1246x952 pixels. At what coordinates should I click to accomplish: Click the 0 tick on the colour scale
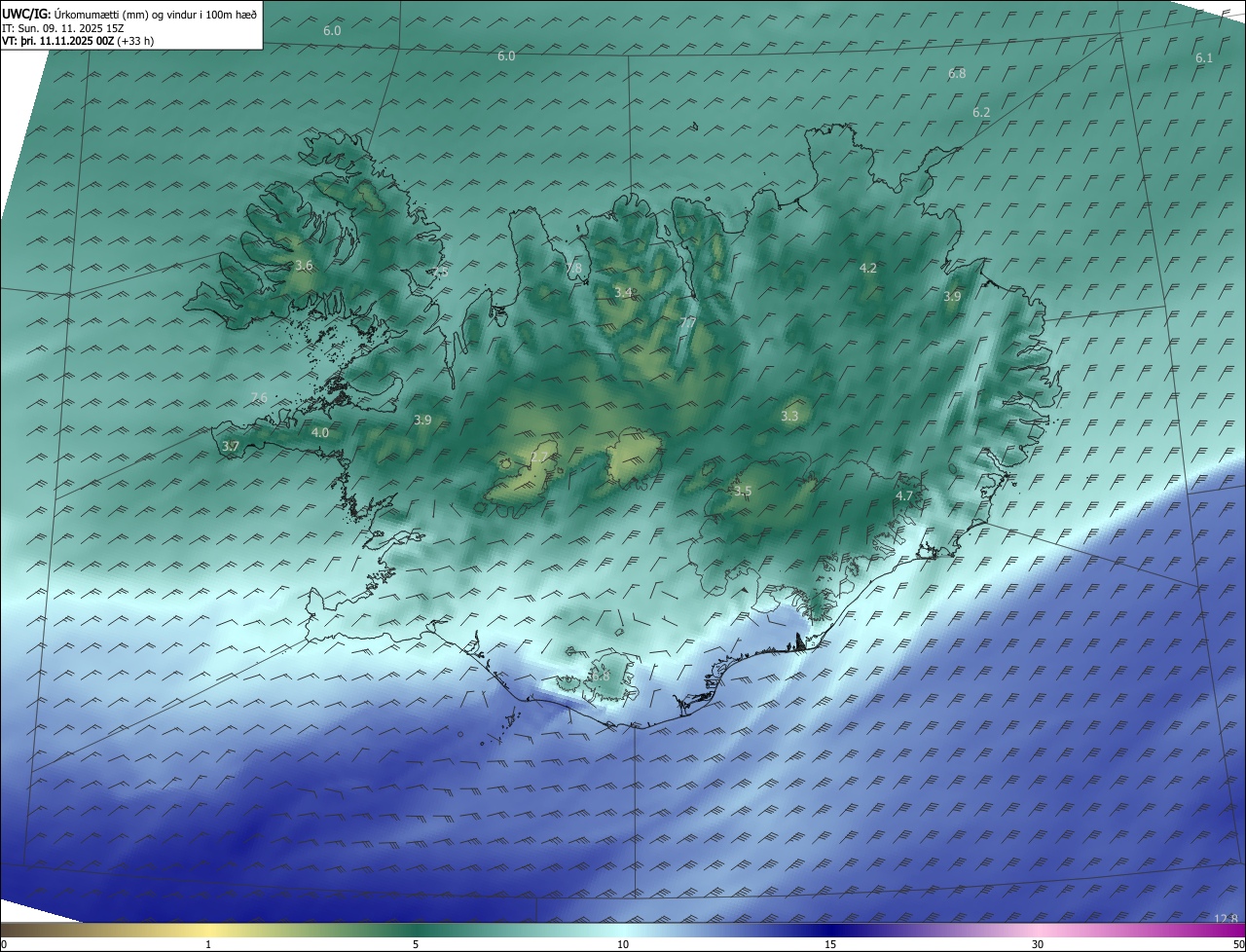4,944
